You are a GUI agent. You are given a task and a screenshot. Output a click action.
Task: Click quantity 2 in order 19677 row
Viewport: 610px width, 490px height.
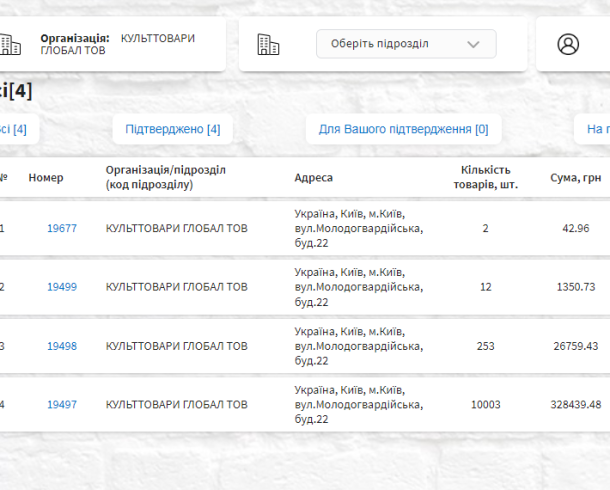click(486, 228)
